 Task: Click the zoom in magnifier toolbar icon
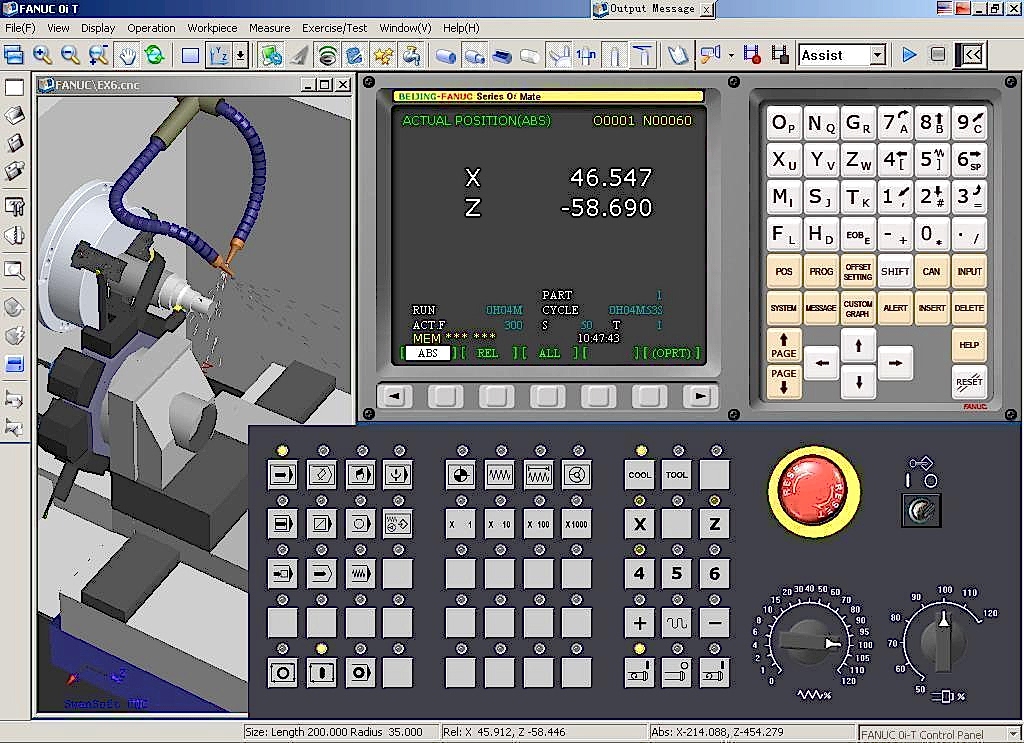point(42,55)
